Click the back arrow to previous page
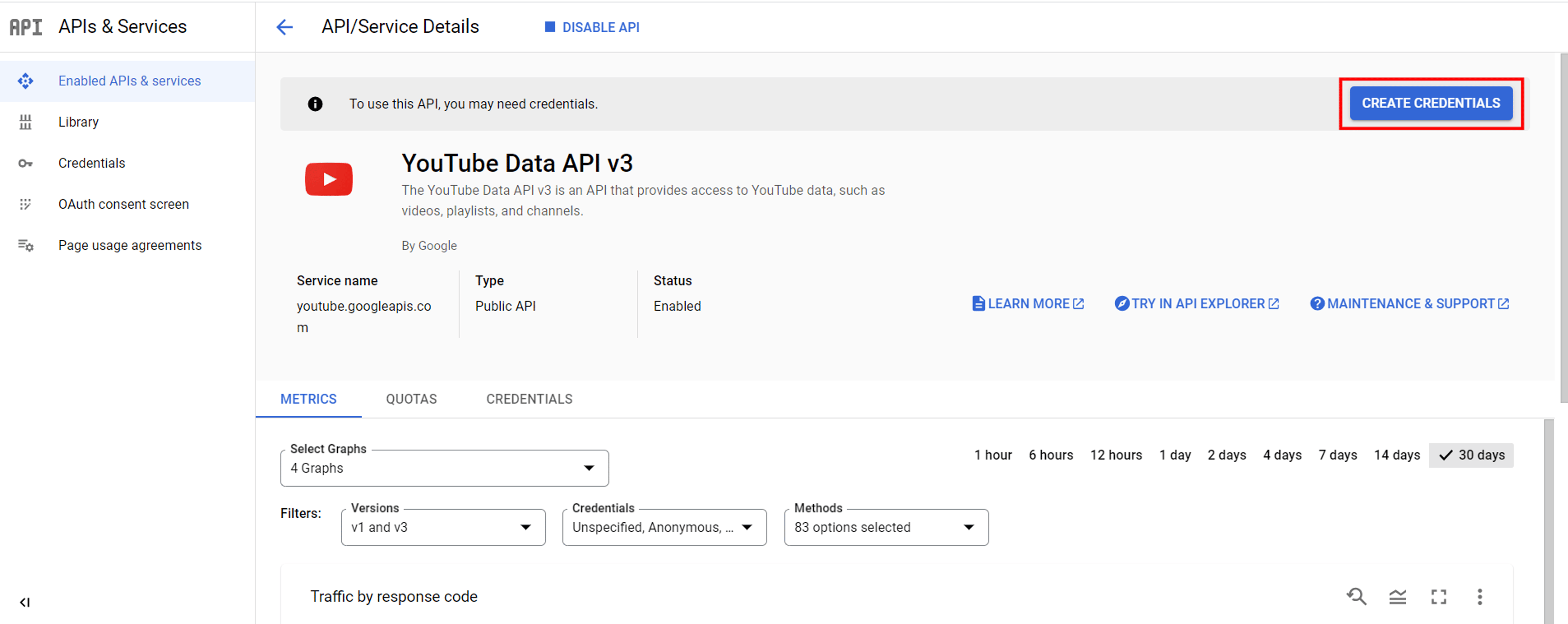The width and height of the screenshot is (1568, 624). (284, 27)
